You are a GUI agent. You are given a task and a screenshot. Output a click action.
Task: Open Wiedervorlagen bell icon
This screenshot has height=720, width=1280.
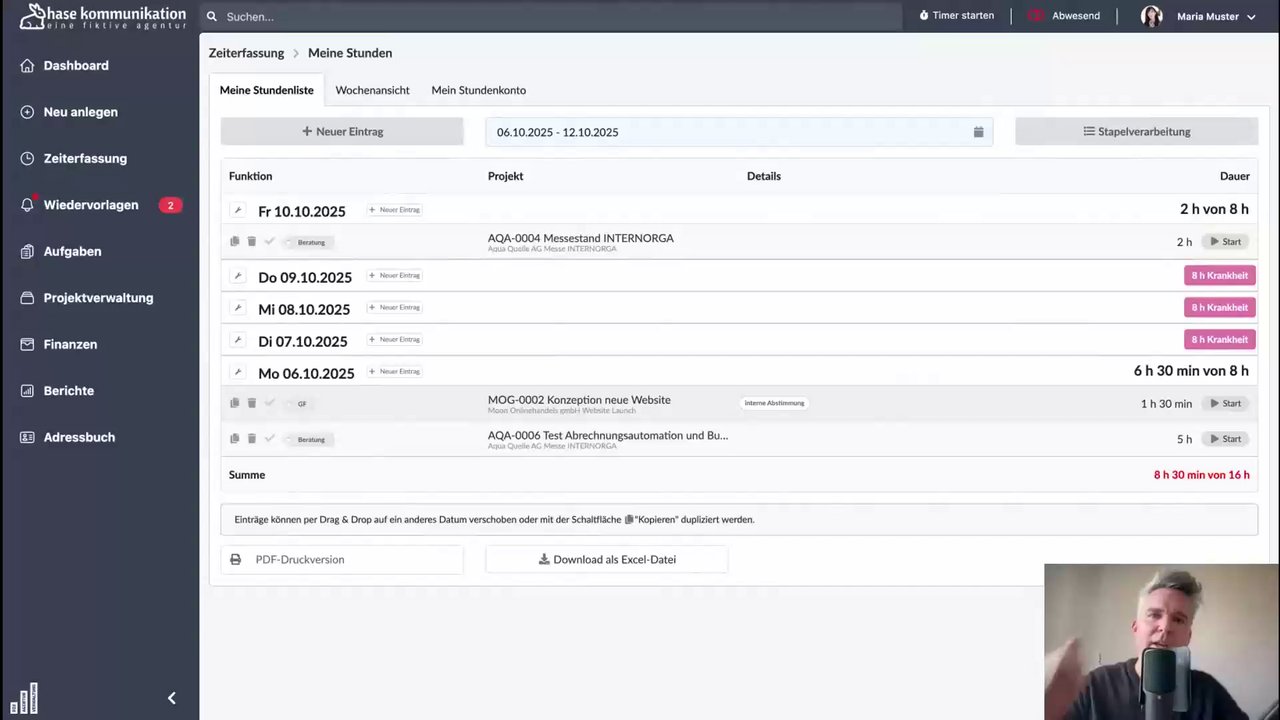point(27,205)
